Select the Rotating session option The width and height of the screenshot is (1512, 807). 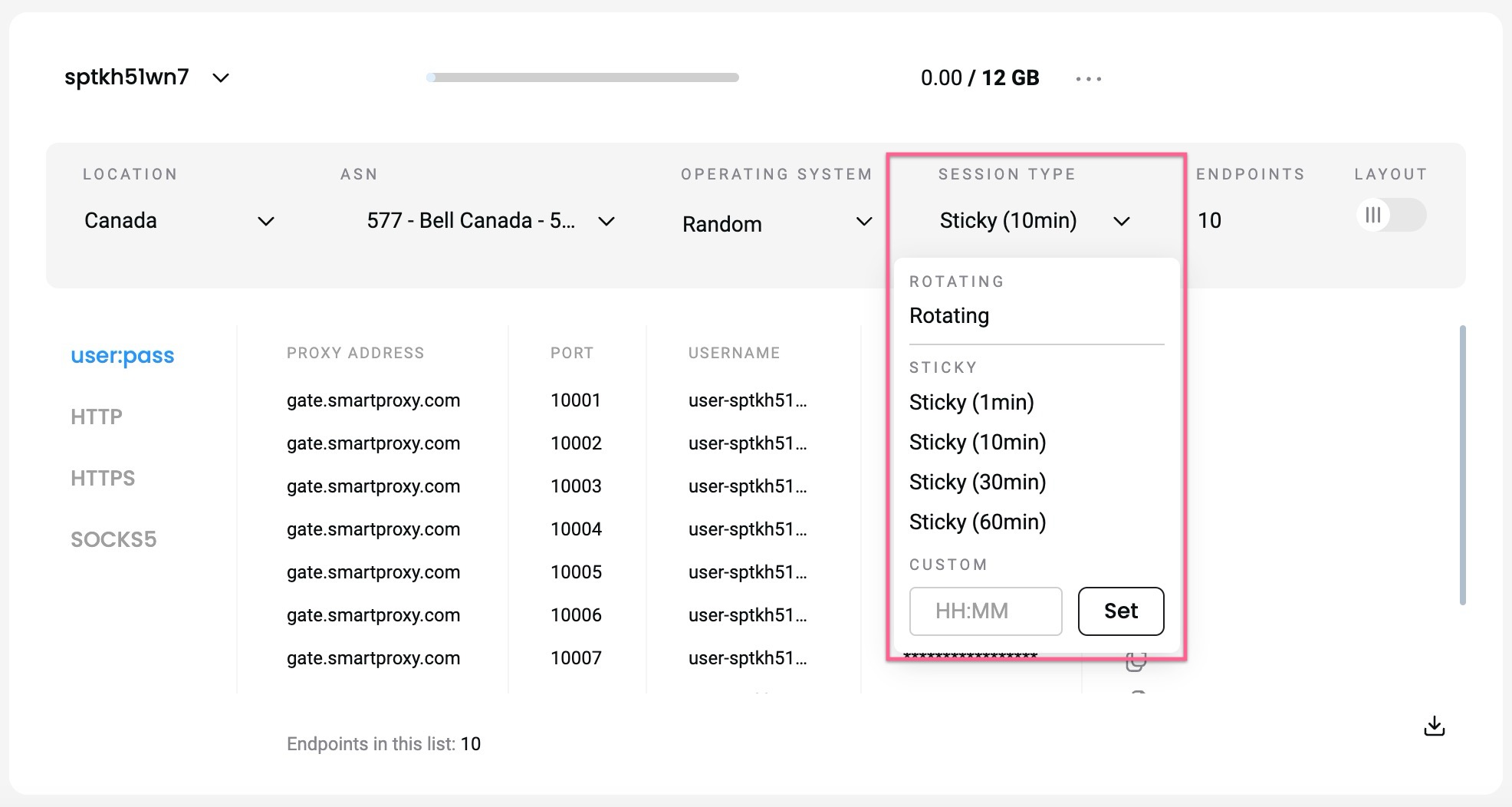pos(949,315)
